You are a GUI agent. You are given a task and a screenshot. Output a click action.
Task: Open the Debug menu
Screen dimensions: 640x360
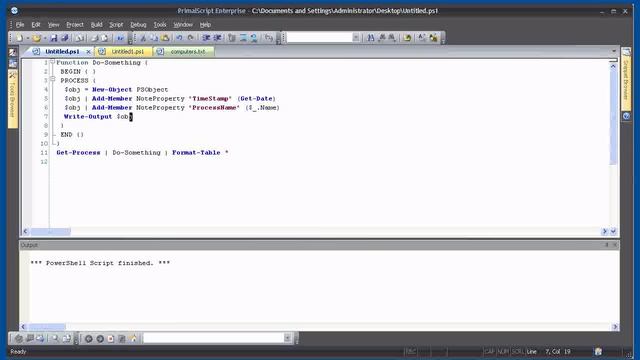pos(138,25)
